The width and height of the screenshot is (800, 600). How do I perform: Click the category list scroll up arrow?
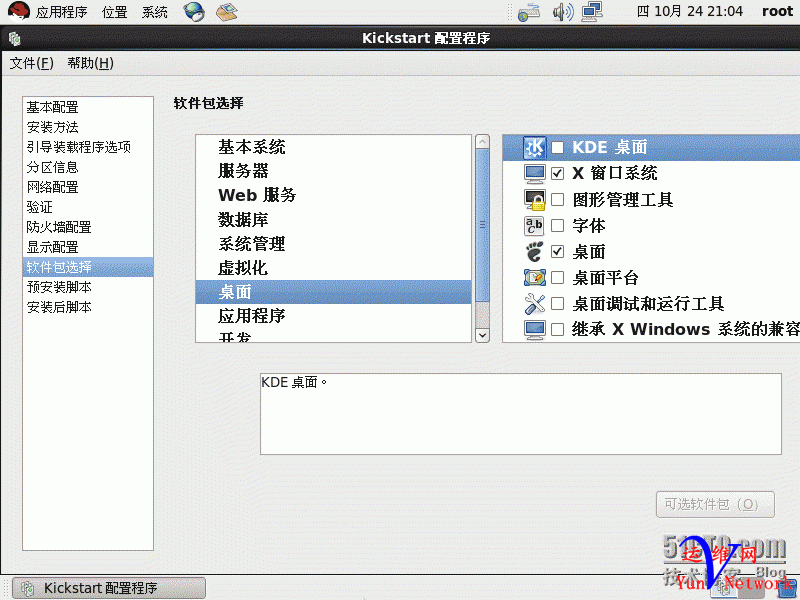(482, 141)
